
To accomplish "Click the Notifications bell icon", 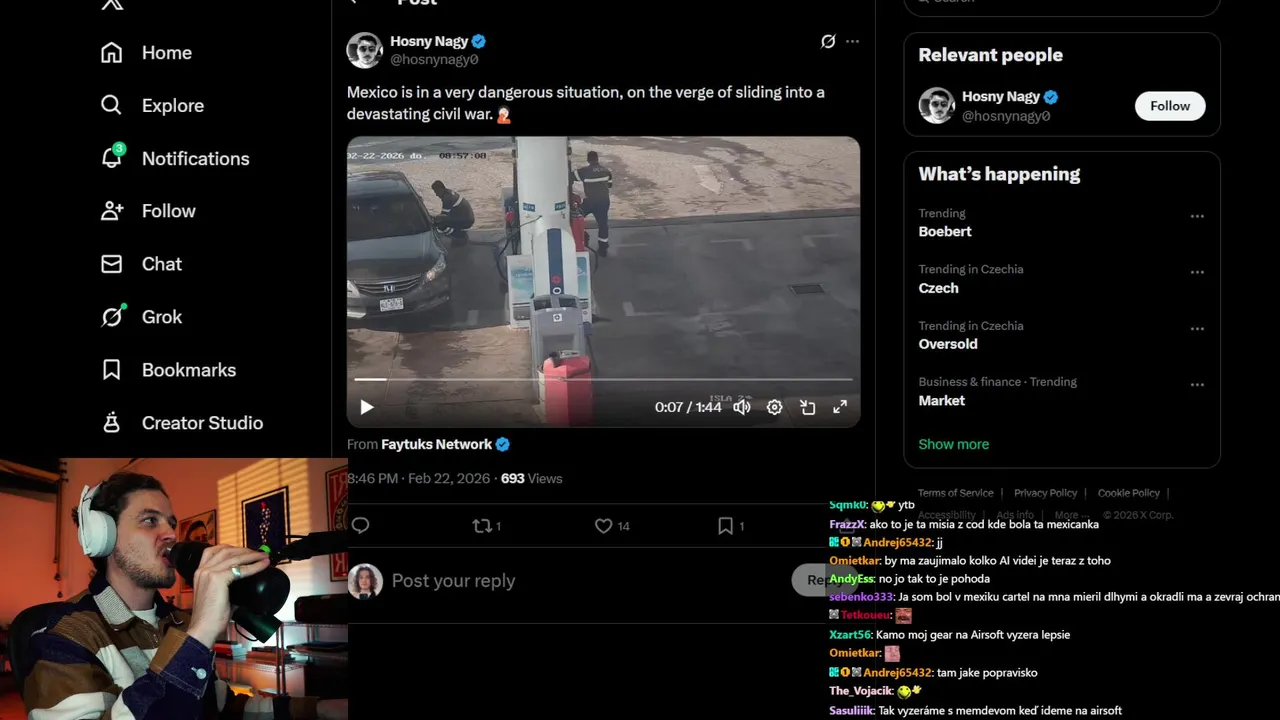I will pyautogui.click(x=112, y=158).
